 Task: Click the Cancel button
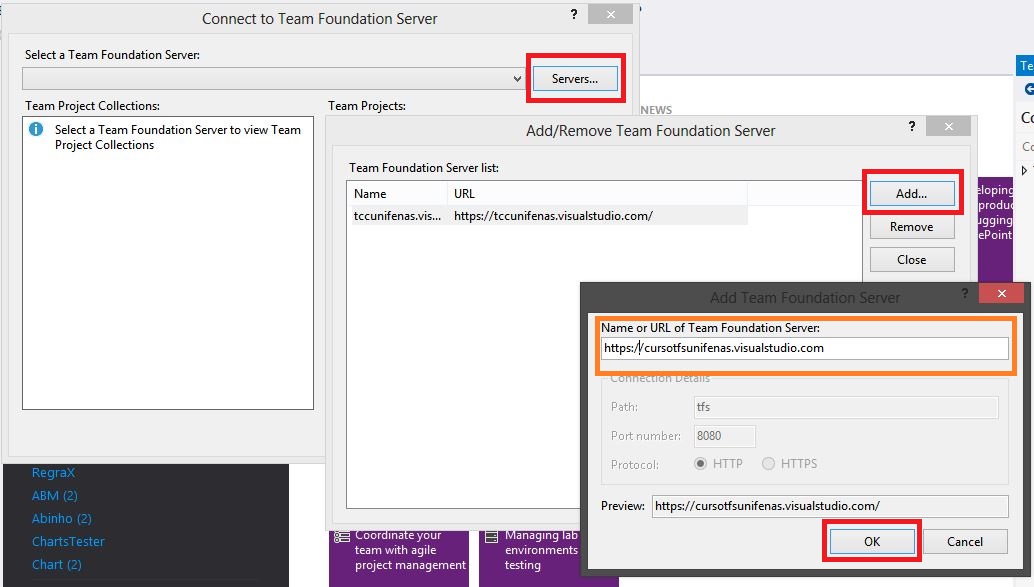(965, 541)
